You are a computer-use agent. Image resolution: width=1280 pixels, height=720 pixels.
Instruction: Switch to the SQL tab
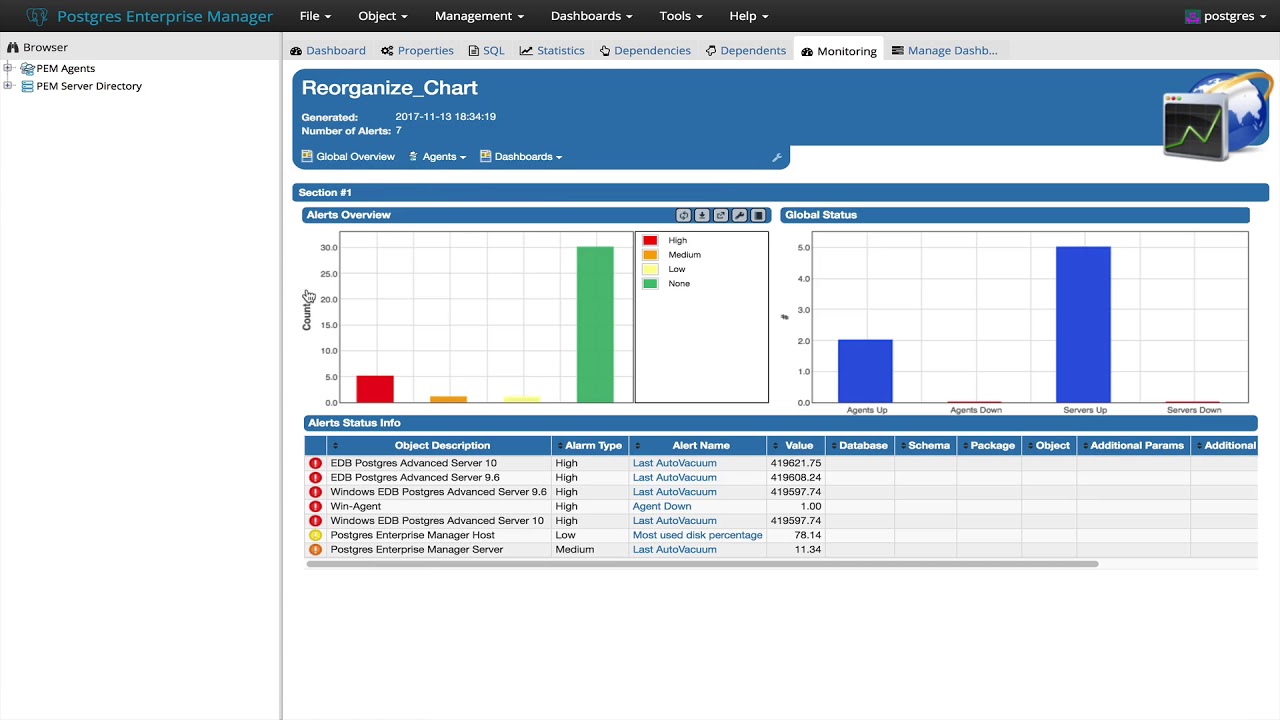click(487, 51)
